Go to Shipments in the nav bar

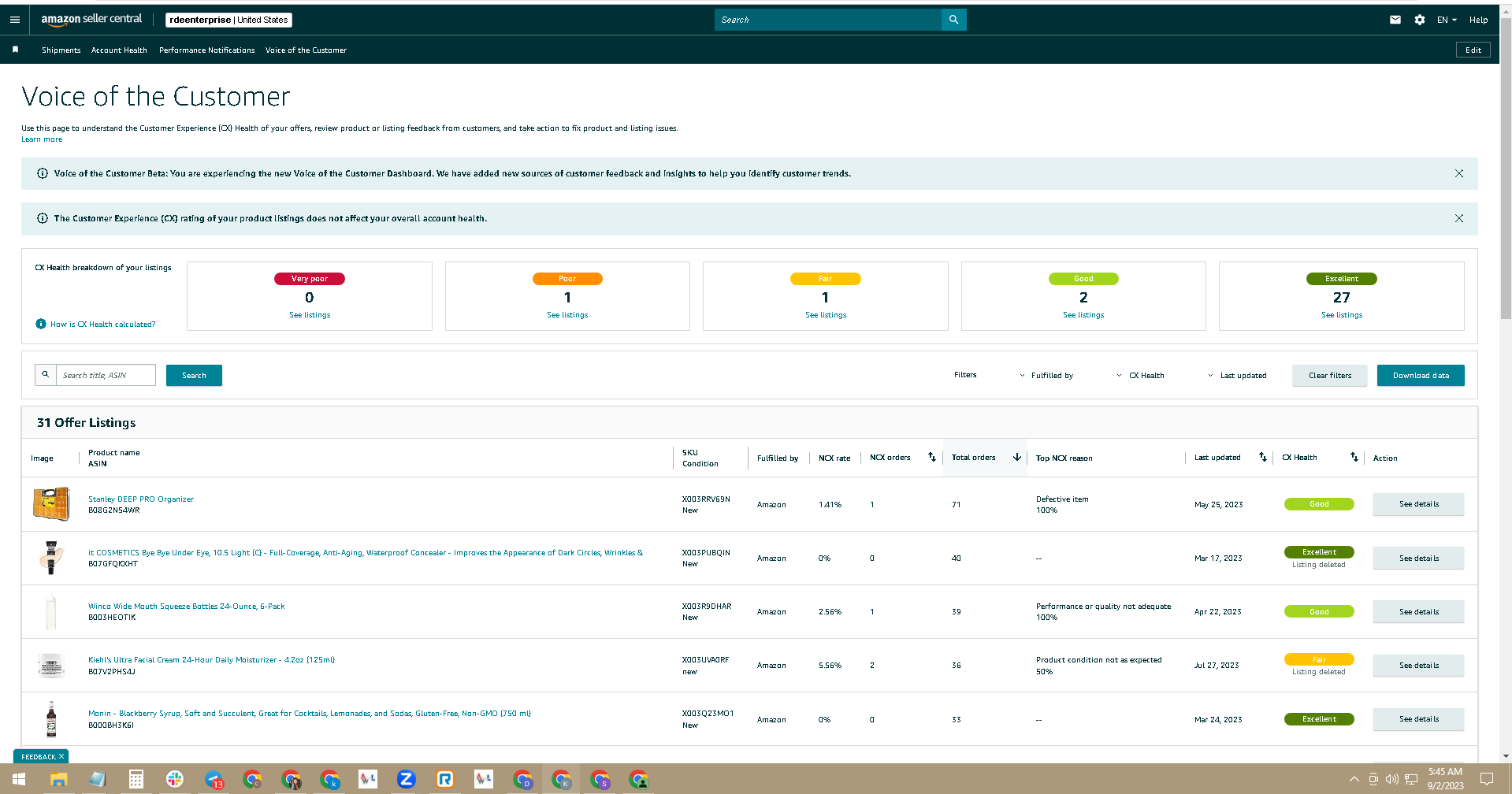[61, 50]
